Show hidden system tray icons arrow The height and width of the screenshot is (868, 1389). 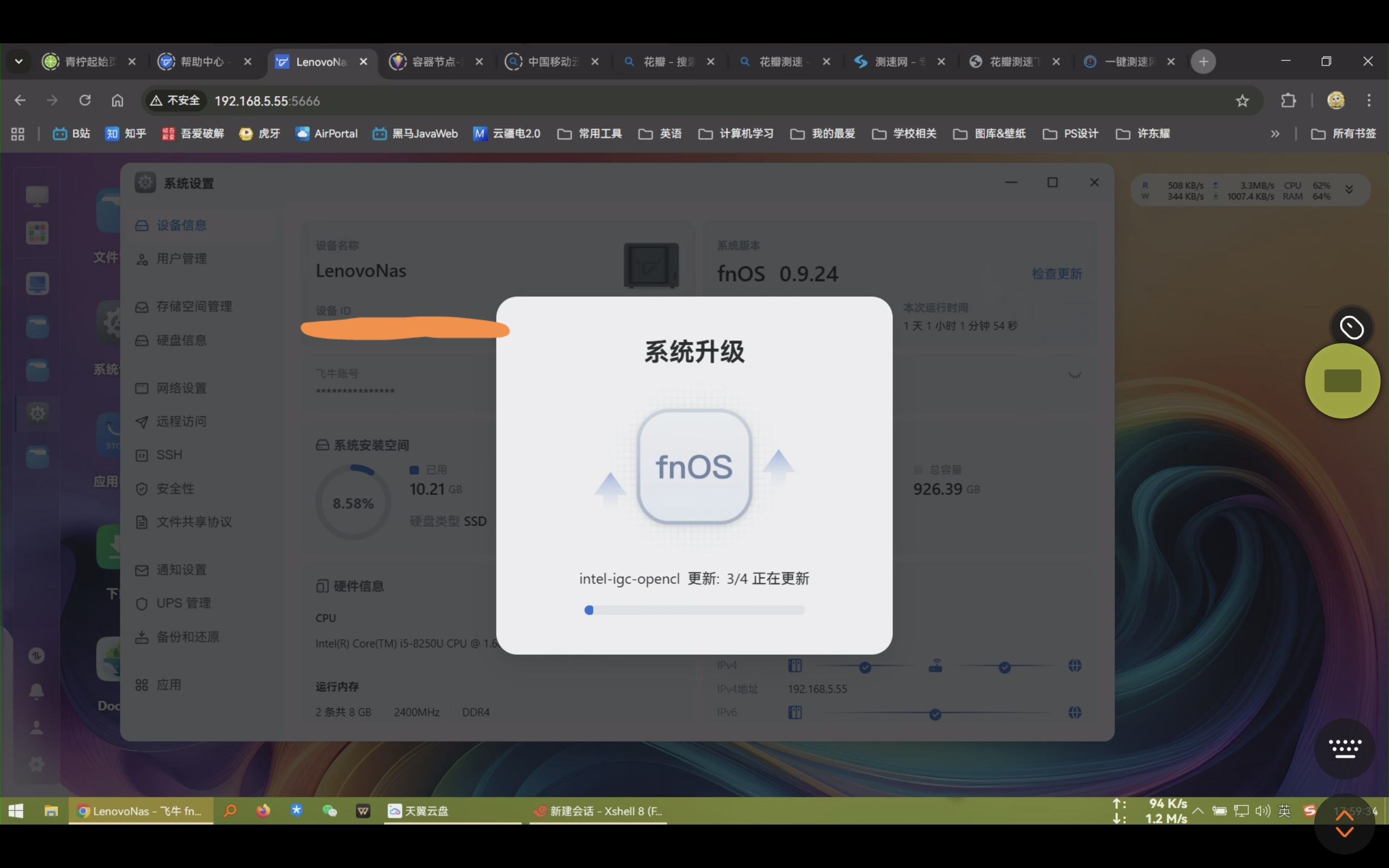click(1198, 810)
